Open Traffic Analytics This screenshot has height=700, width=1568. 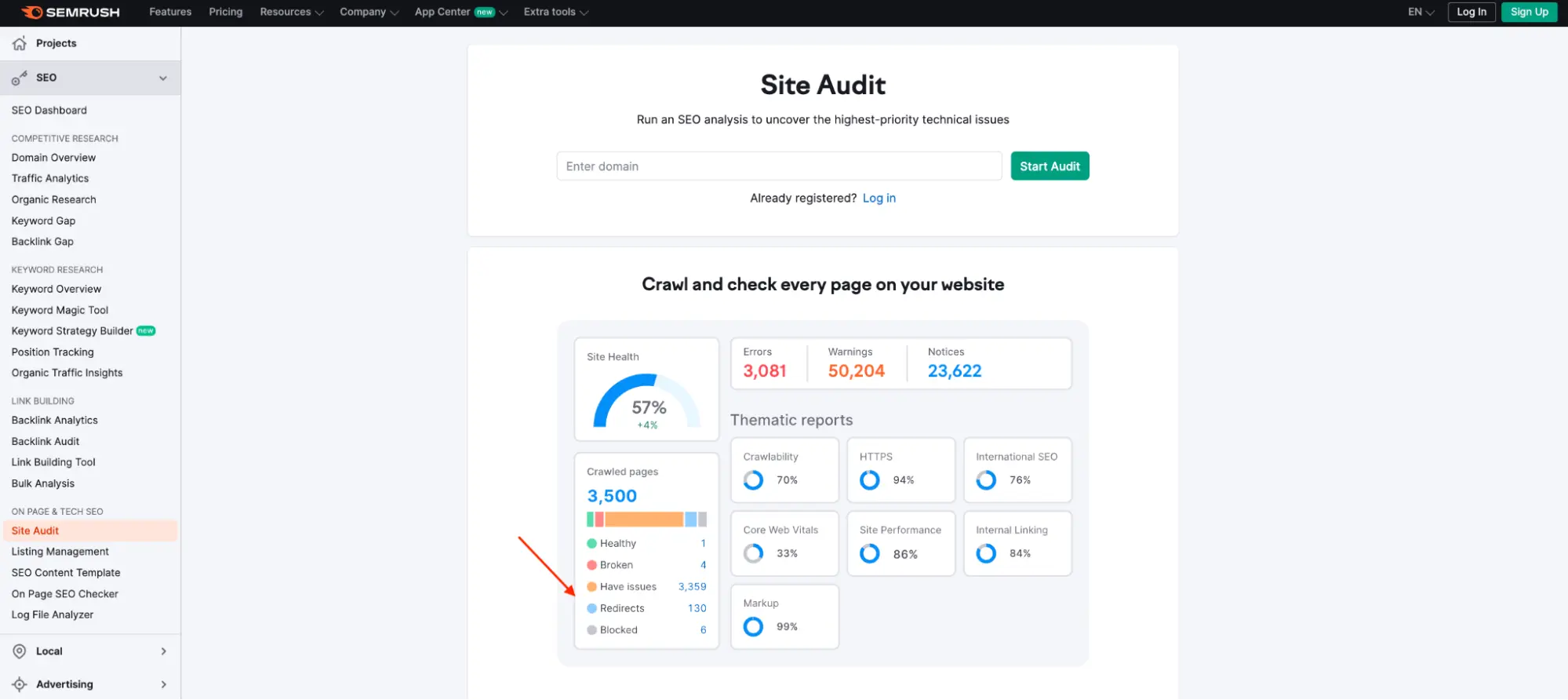point(50,179)
